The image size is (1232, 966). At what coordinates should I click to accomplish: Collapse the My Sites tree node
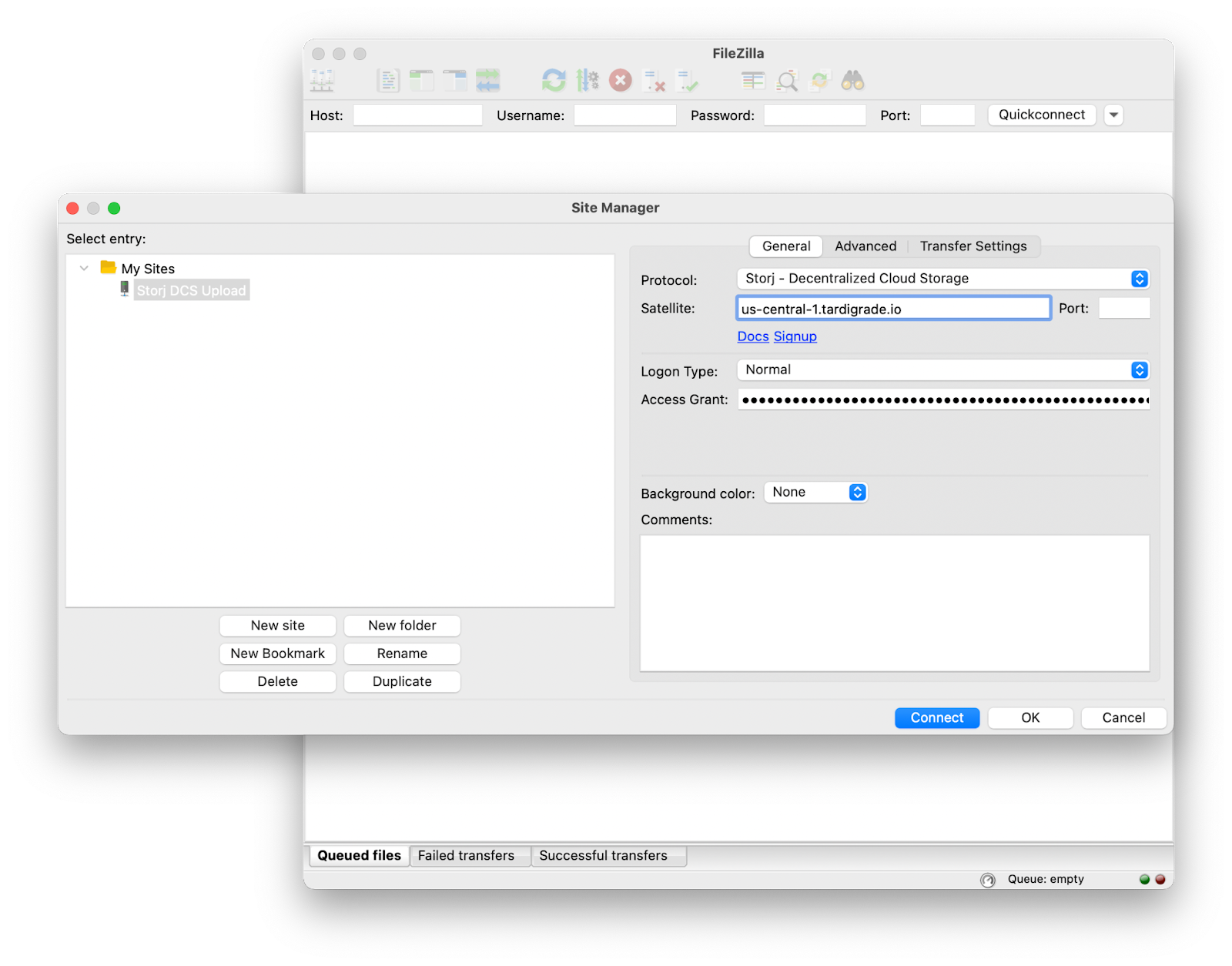84,268
